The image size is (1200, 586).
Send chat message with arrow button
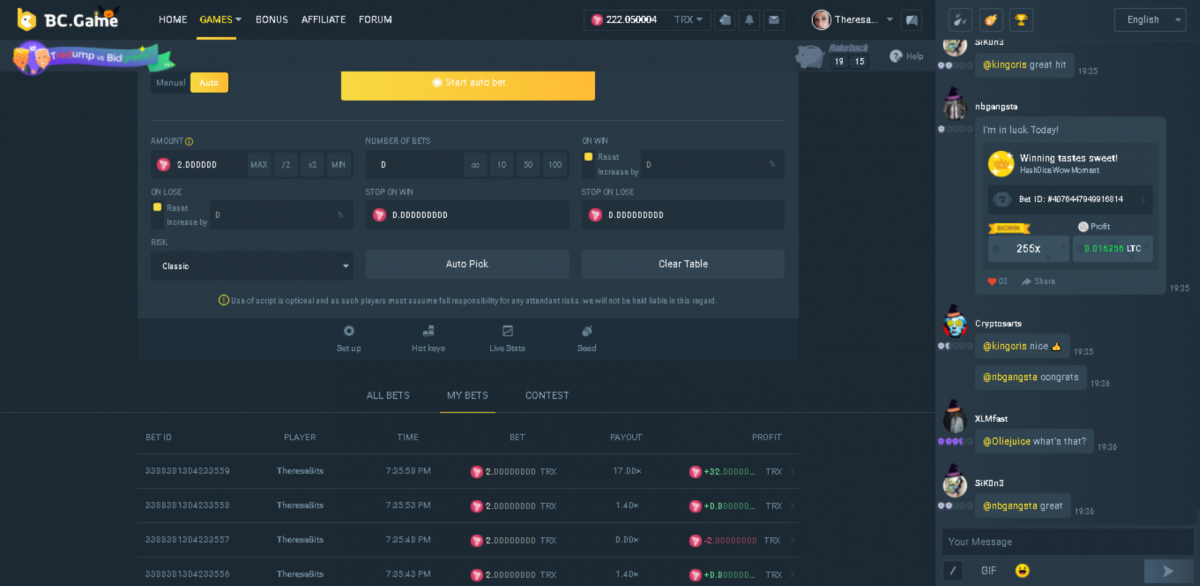tap(1166, 570)
